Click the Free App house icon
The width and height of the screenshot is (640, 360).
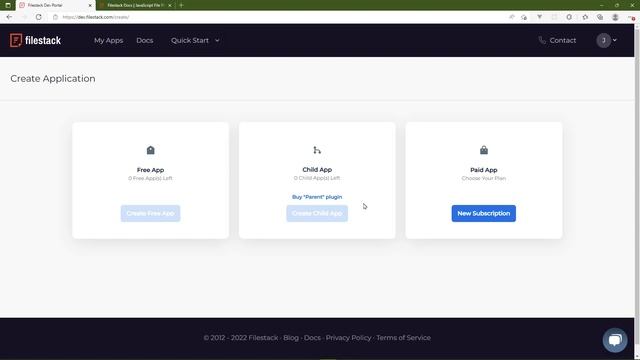(x=151, y=150)
